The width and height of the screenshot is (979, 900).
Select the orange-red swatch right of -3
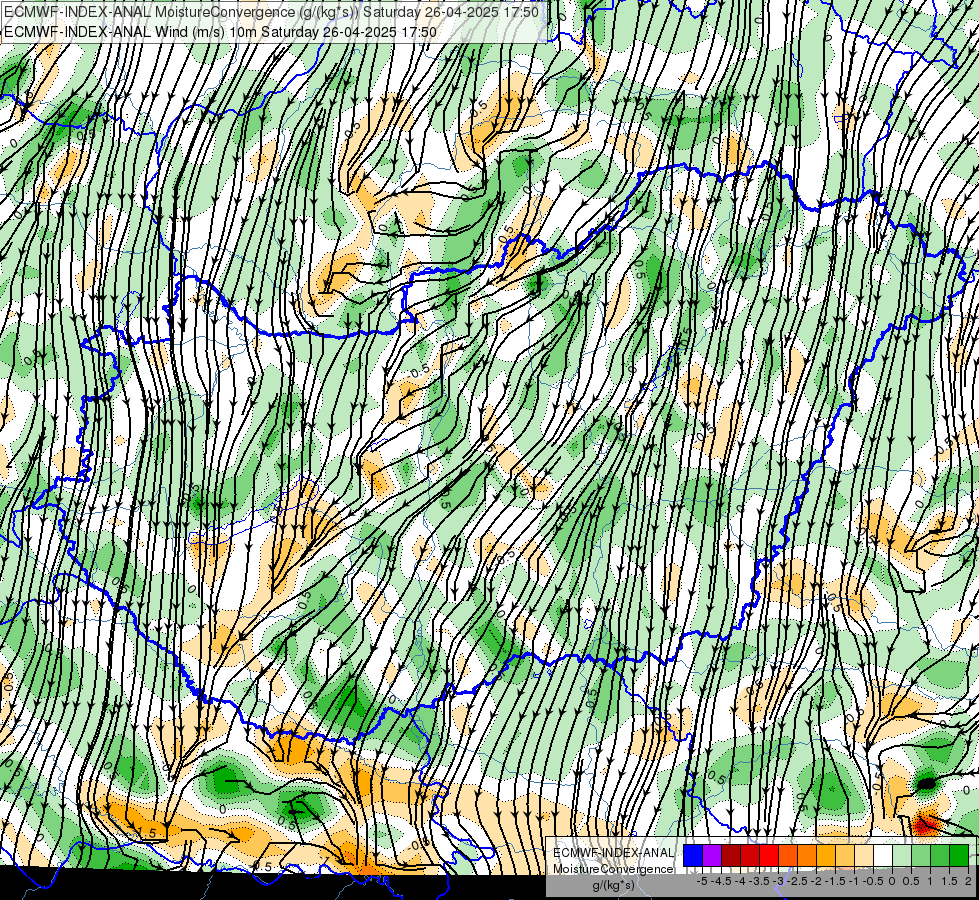788,856
